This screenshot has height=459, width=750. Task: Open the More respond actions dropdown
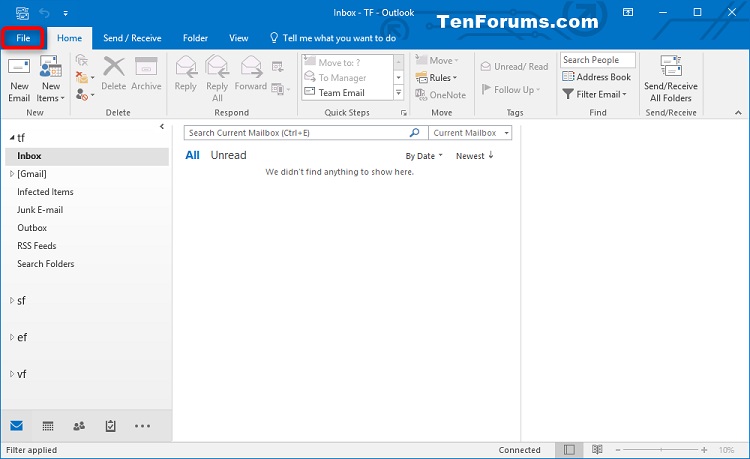[281, 89]
